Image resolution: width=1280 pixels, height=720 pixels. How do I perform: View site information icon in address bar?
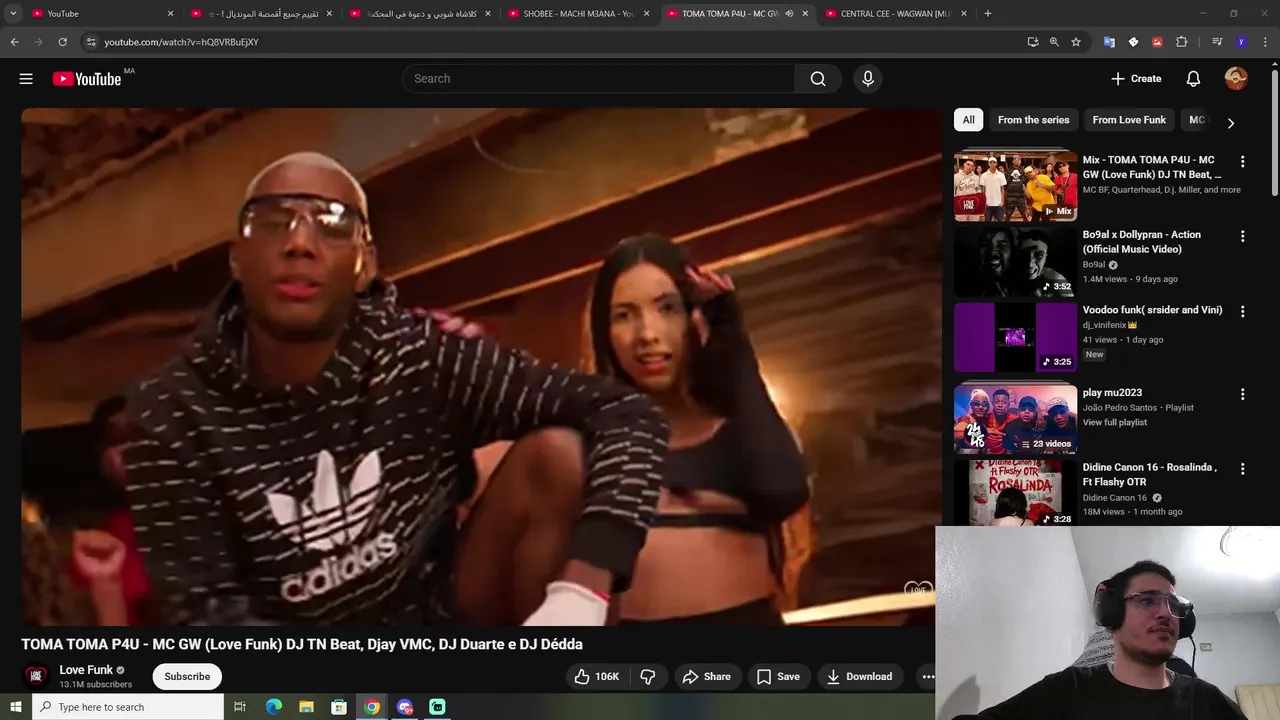click(x=91, y=42)
